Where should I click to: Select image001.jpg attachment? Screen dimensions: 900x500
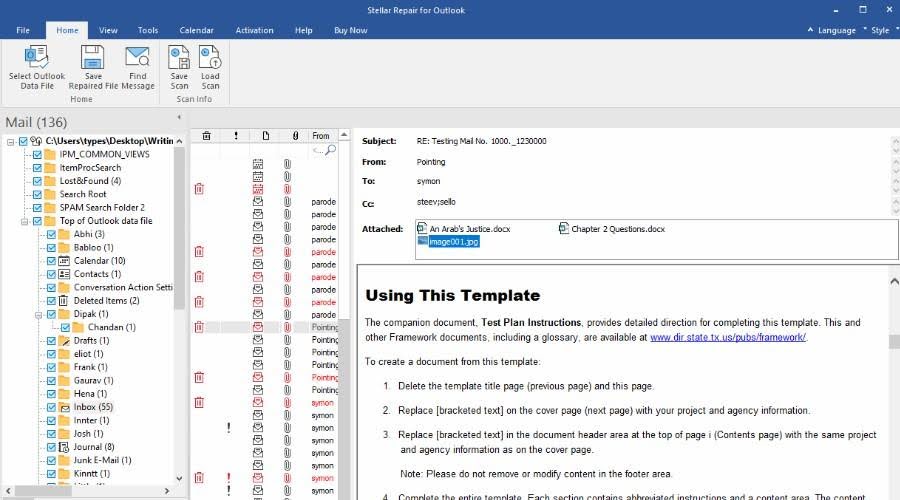coord(448,242)
